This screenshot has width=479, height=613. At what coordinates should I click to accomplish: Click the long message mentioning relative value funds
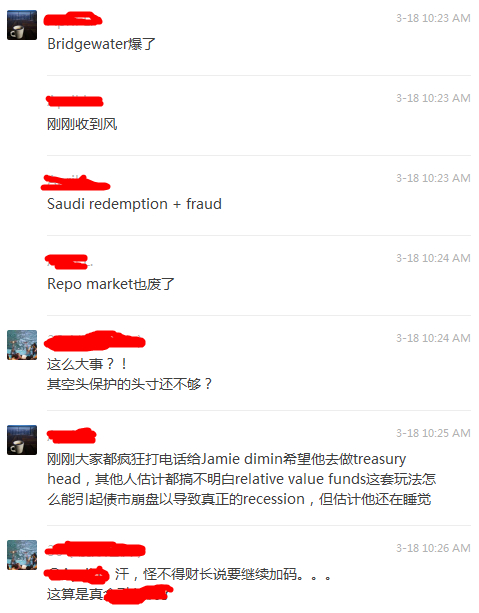[242, 479]
